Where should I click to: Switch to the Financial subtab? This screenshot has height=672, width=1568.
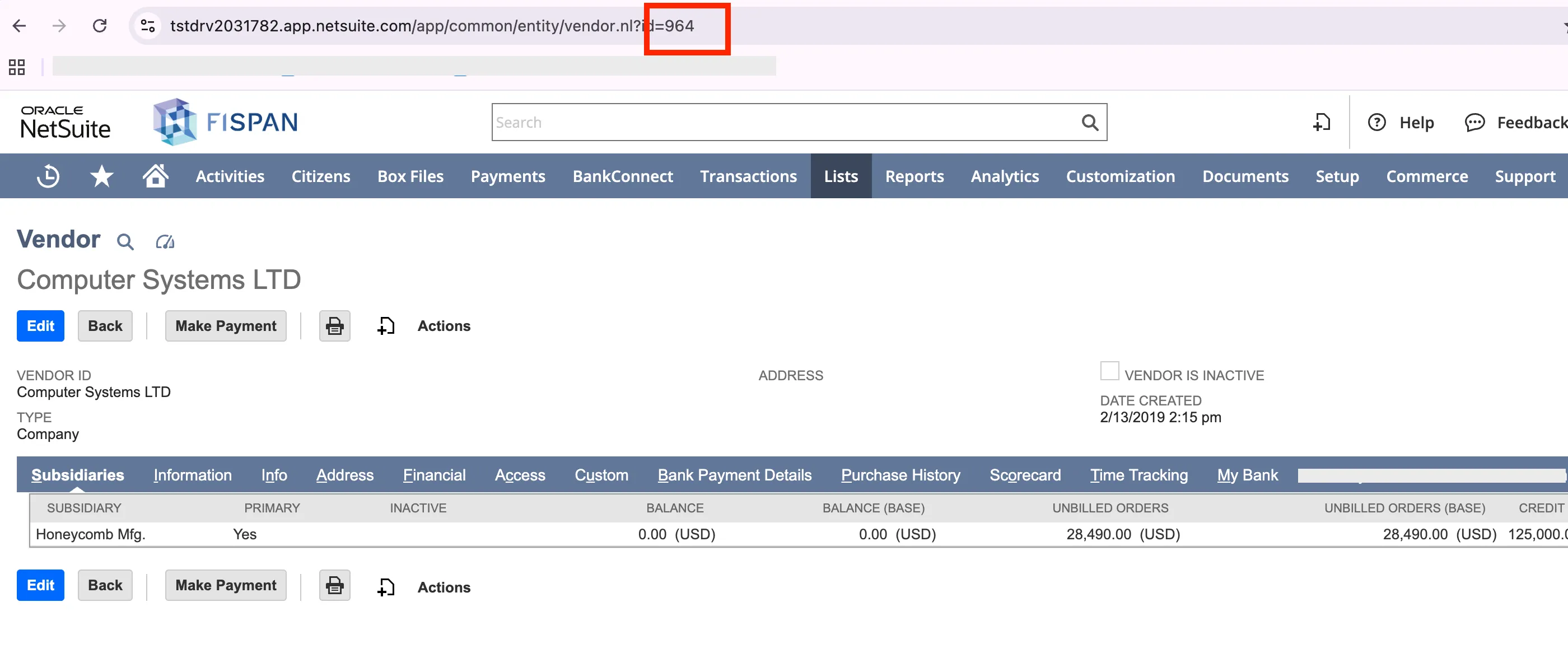[x=434, y=475]
